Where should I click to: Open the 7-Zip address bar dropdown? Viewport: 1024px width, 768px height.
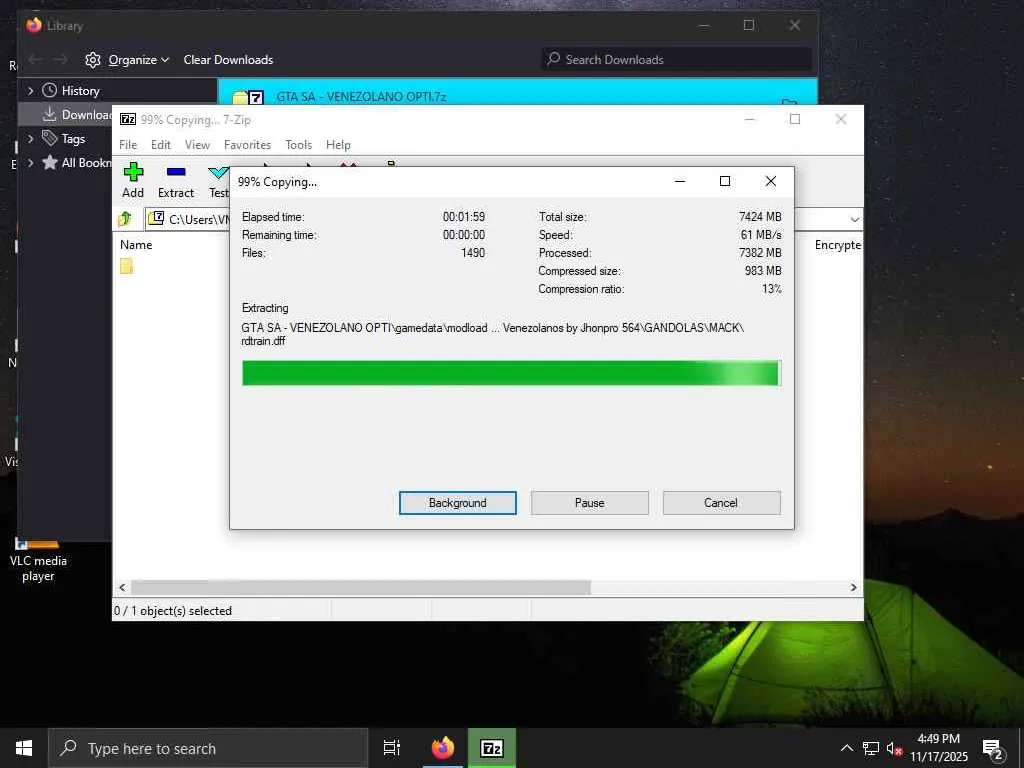coord(854,219)
